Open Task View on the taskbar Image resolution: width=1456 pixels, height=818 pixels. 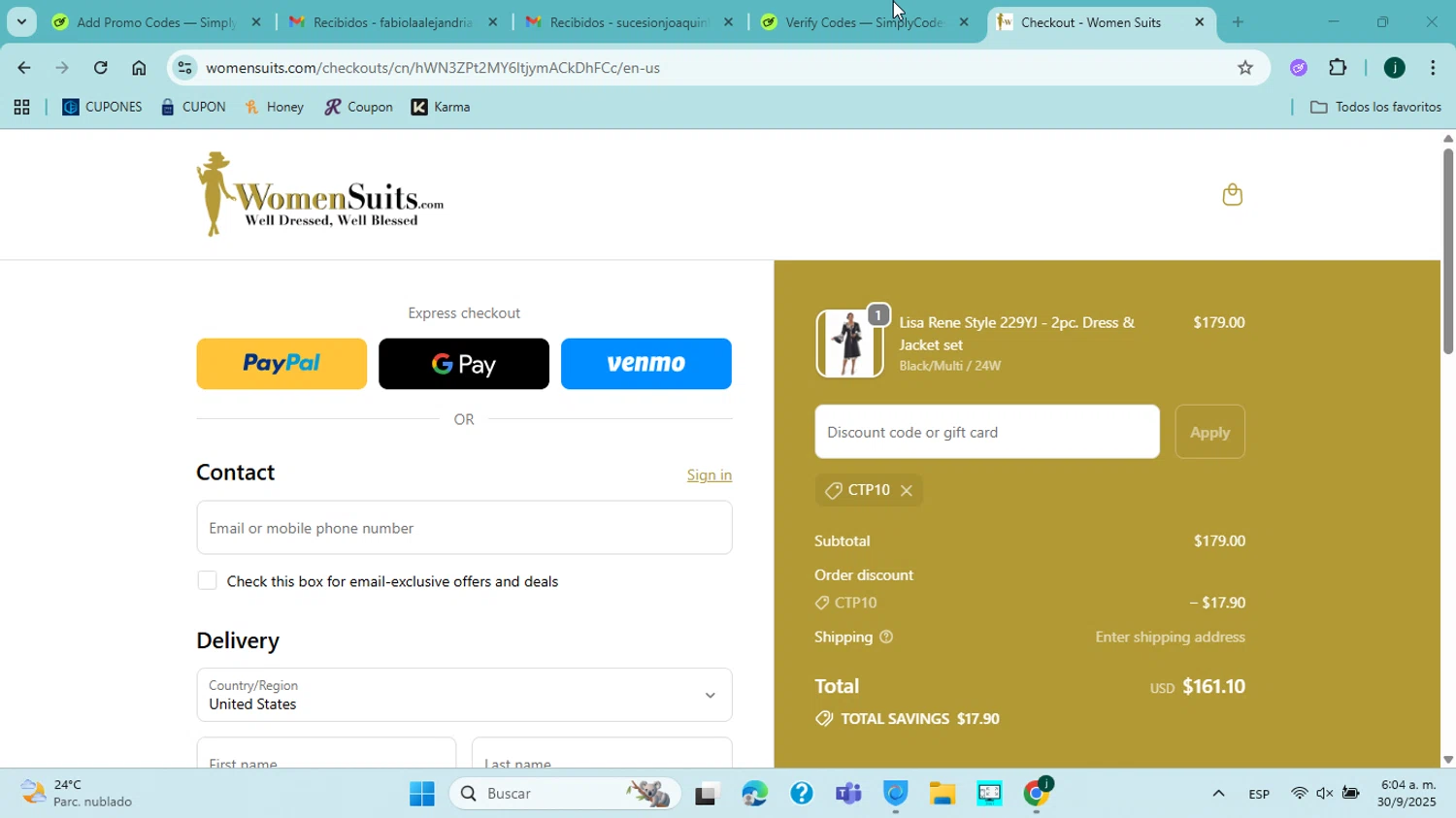coord(707,794)
